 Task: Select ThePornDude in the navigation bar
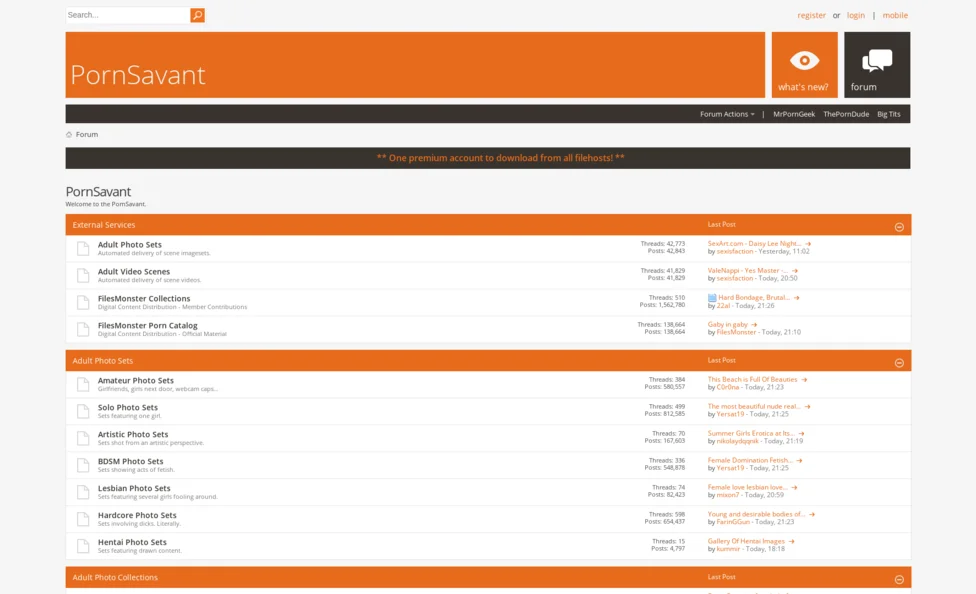846,114
